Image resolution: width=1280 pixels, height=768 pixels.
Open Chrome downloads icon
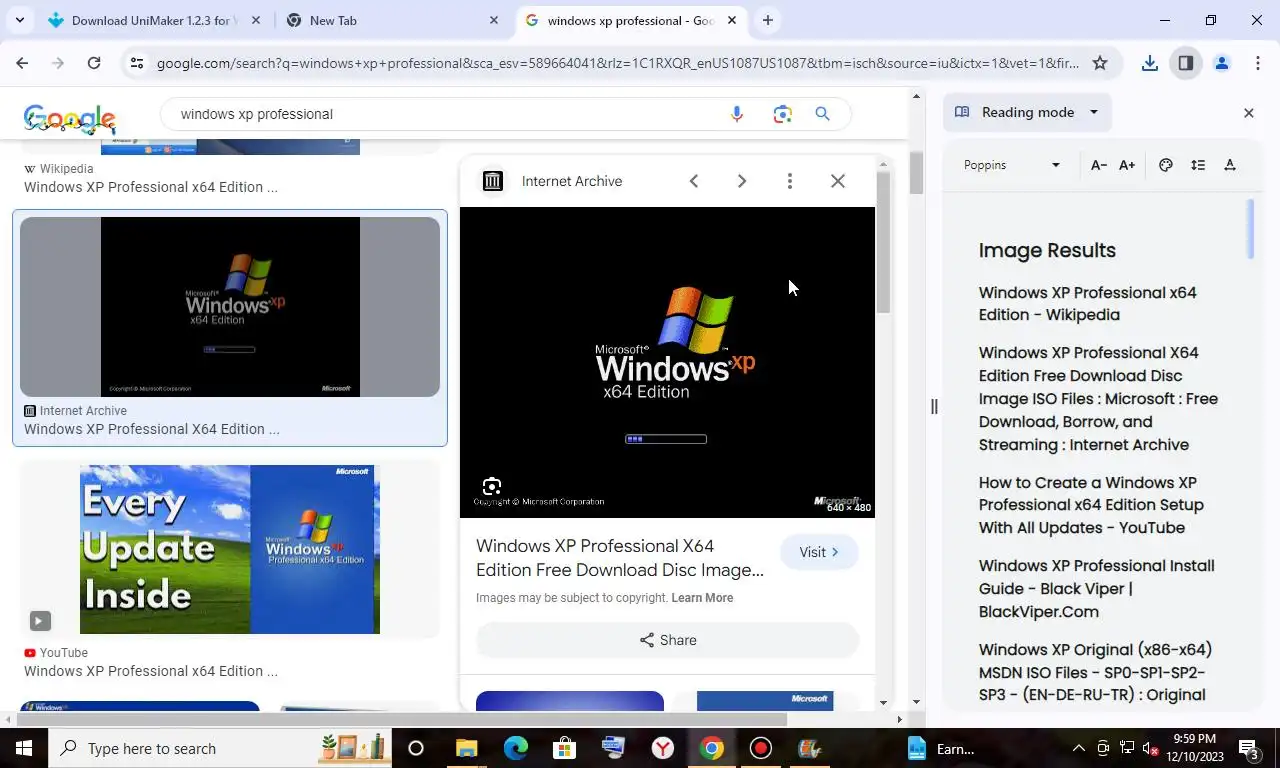pos(1150,63)
